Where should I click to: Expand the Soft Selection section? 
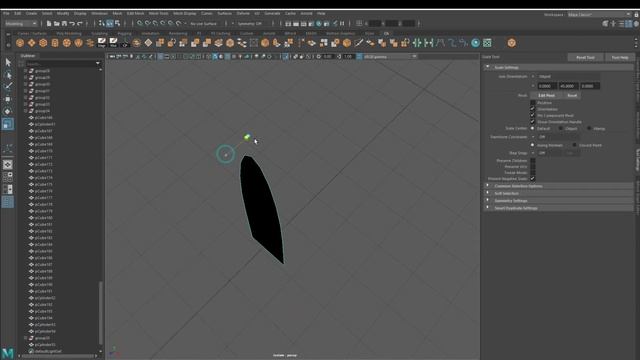tap(559, 193)
